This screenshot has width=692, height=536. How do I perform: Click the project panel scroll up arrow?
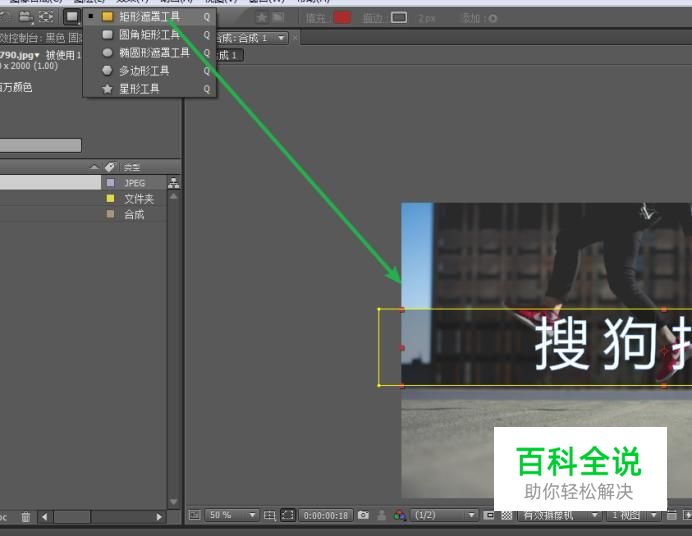[173, 196]
